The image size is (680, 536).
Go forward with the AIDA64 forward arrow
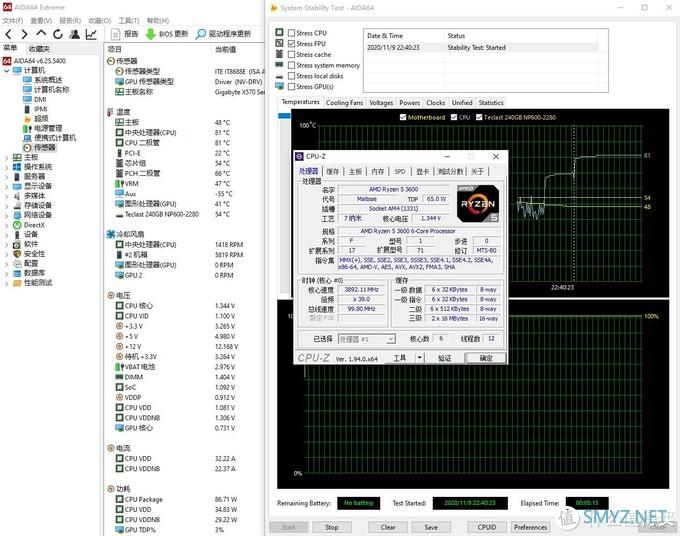(x=24, y=34)
